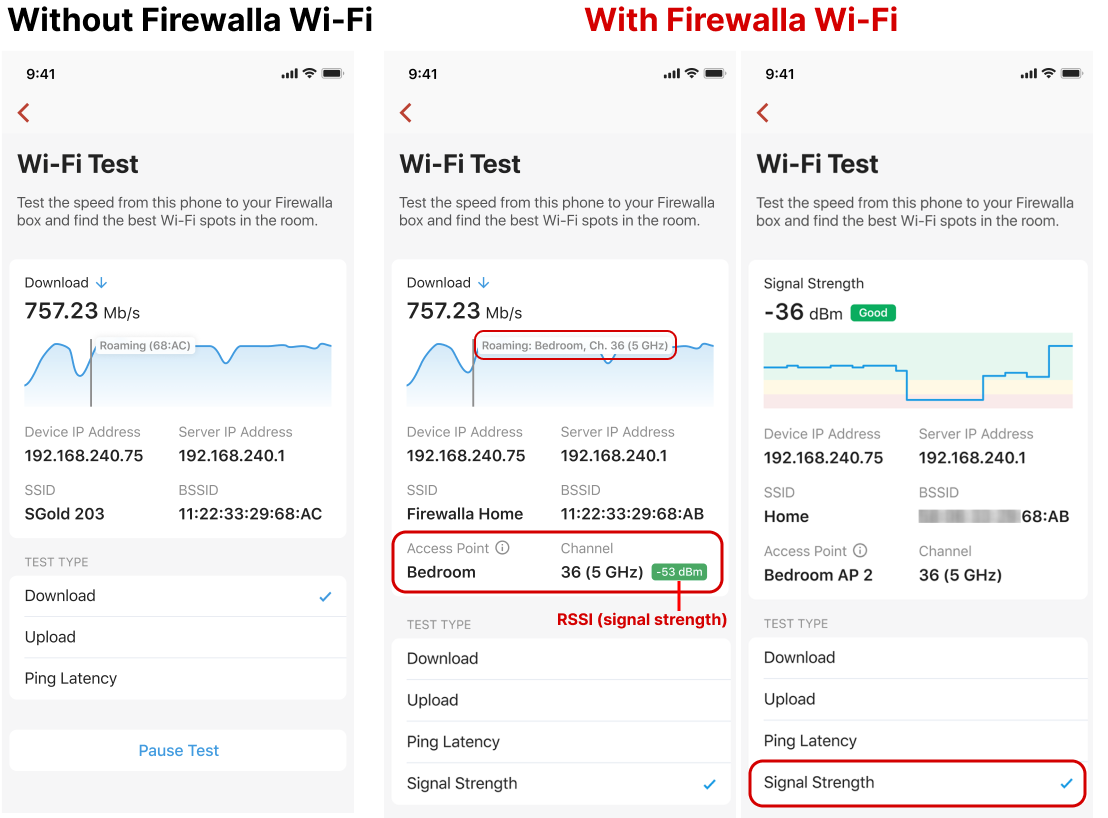Viewport: 1108px width, 818px height.
Task: Tap Access Point info icon in middle screen
Action: [x=503, y=548]
